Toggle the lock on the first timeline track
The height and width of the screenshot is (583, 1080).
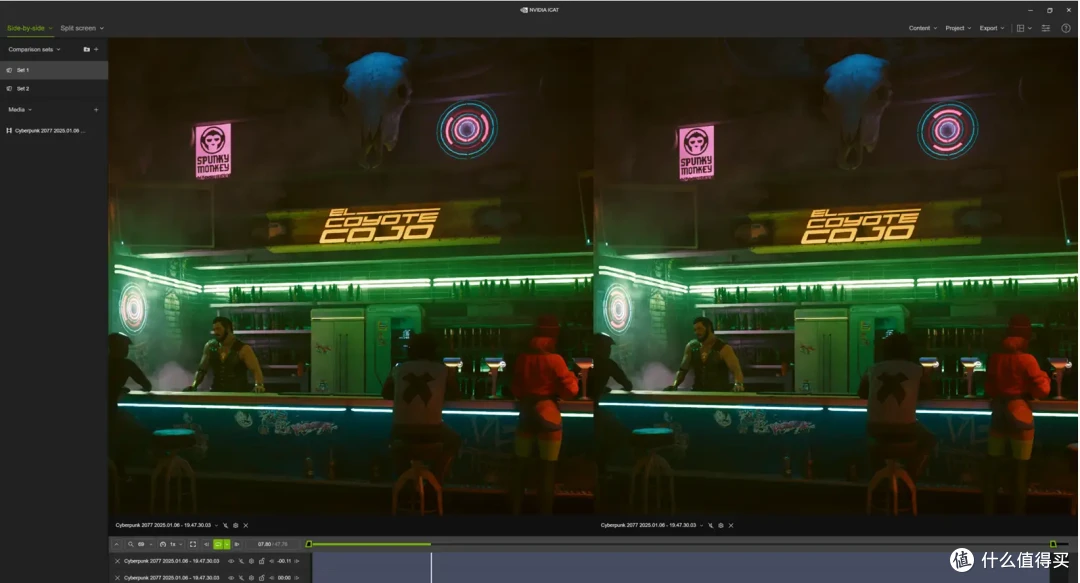(x=262, y=562)
